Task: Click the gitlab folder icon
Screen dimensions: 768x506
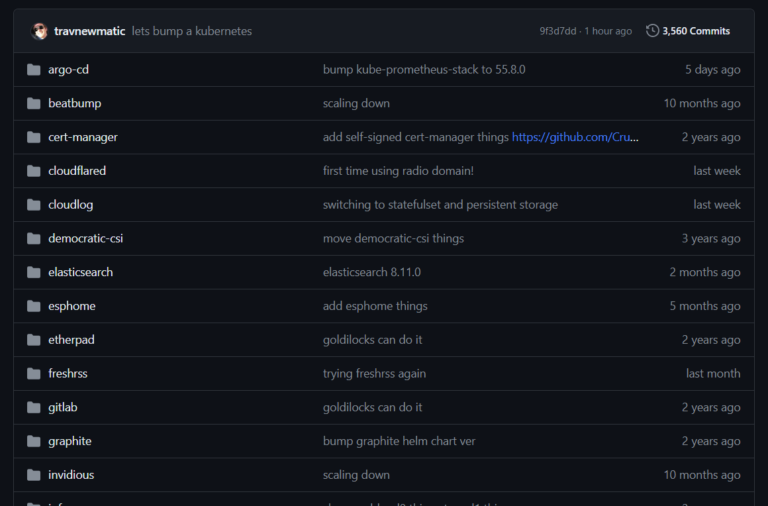Action: pos(34,408)
